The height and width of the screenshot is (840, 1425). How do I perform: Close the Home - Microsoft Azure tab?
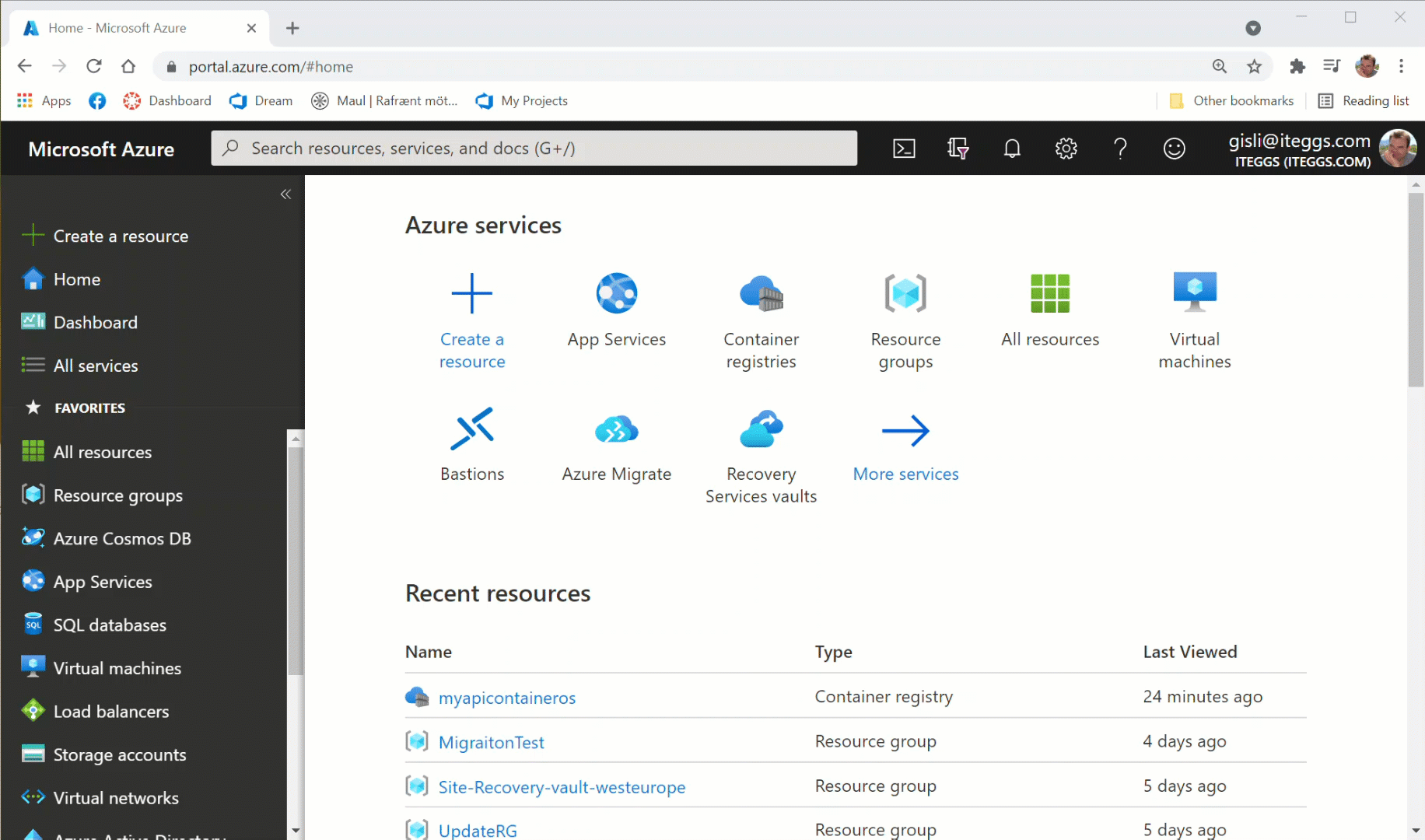pyautogui.click(x=251, y=28)
